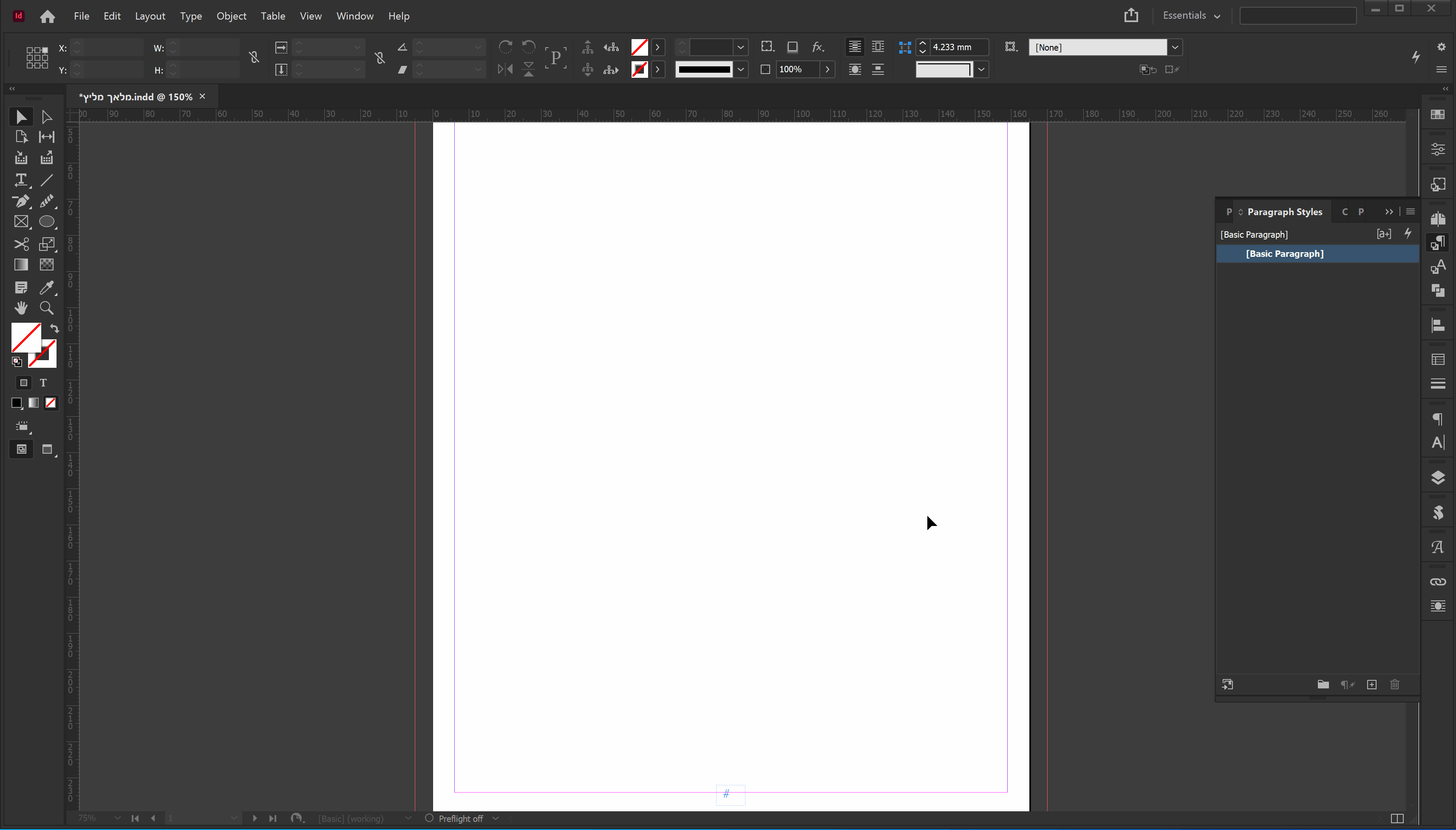
Task: Expand the [None] object style dropdown
Action: point(1175,47)
